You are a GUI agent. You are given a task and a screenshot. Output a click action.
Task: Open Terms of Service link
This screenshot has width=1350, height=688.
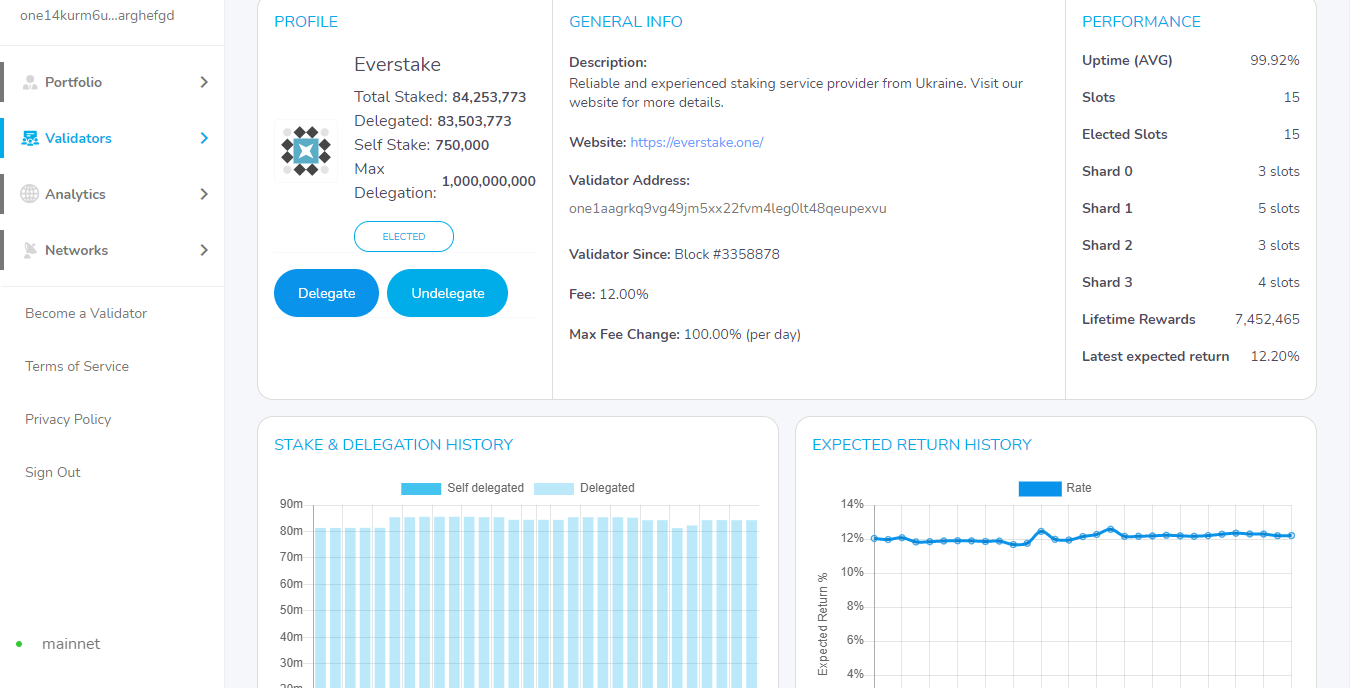77,366
